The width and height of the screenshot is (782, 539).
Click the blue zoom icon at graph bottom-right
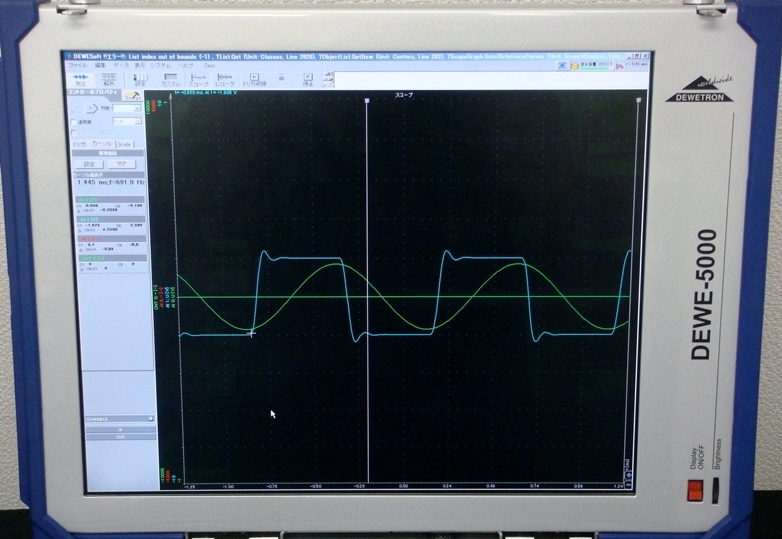click(x=628, y=475)
